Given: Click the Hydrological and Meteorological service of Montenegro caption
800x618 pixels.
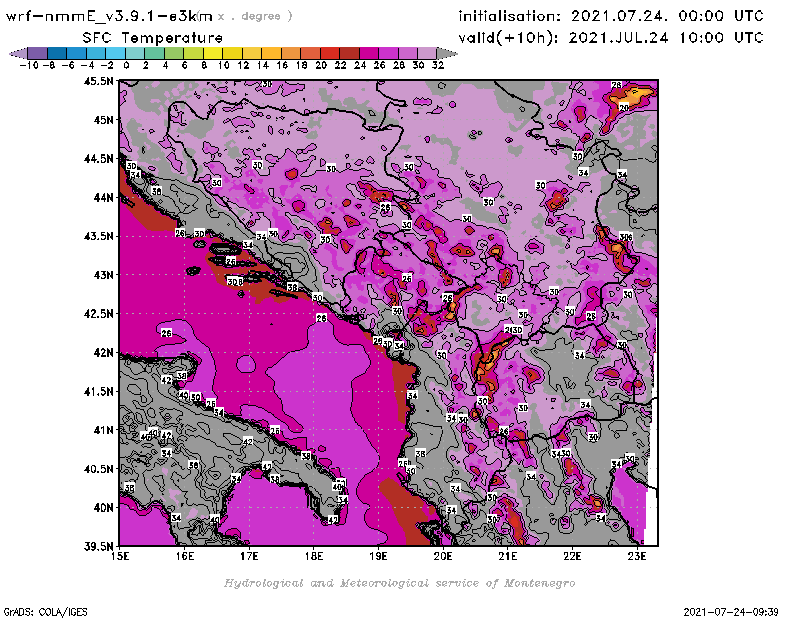Looking at the screenshot, I should (399, 583).
